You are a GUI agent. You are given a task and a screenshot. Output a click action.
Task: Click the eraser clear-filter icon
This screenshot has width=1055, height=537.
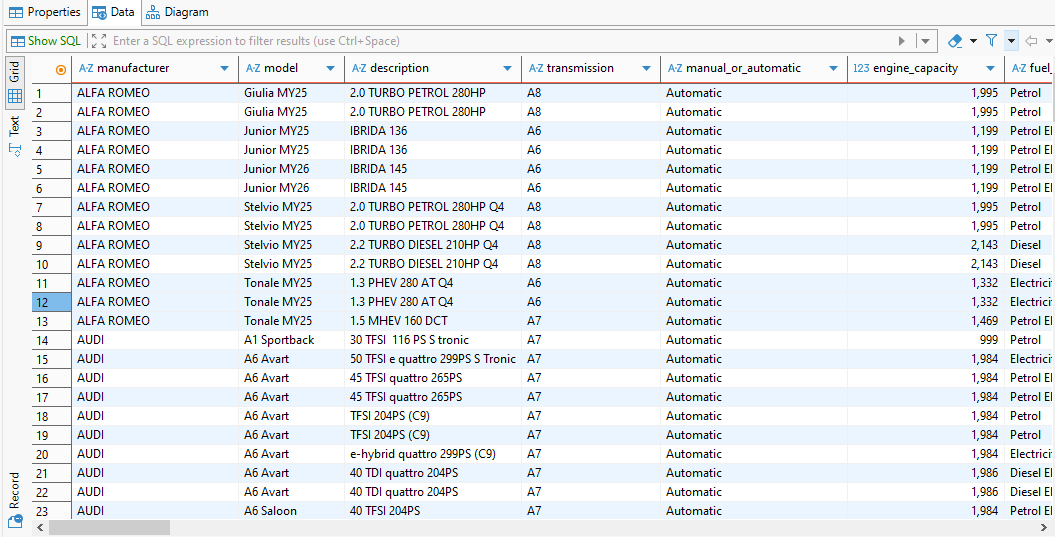[x=954, y=41]
